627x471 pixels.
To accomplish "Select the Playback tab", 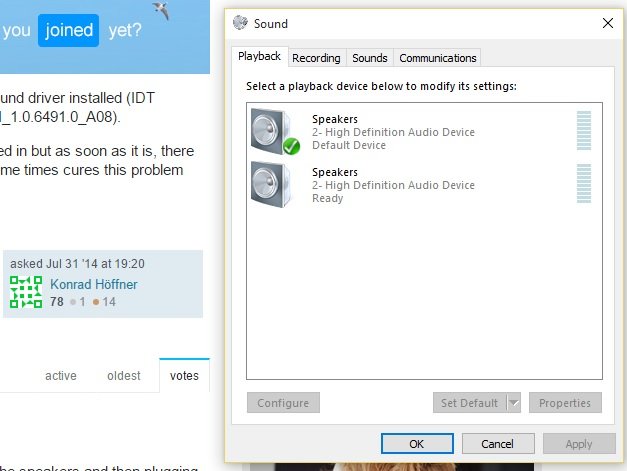I will click(x=259, y=57).
